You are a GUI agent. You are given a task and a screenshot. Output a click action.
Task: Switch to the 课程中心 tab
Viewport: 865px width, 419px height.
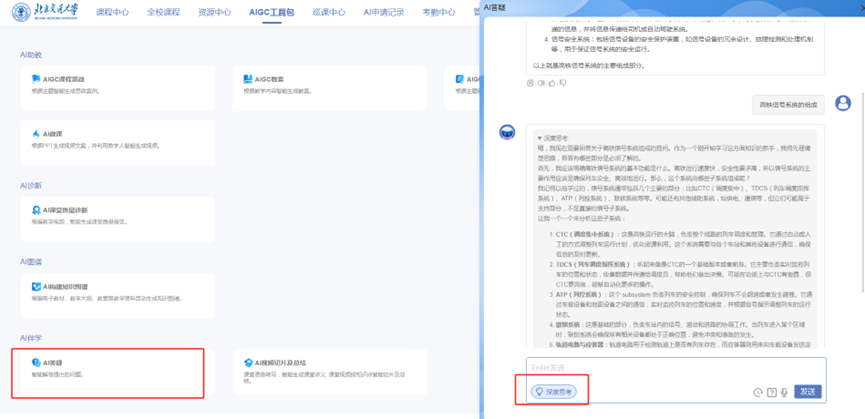tap(111, 13)
